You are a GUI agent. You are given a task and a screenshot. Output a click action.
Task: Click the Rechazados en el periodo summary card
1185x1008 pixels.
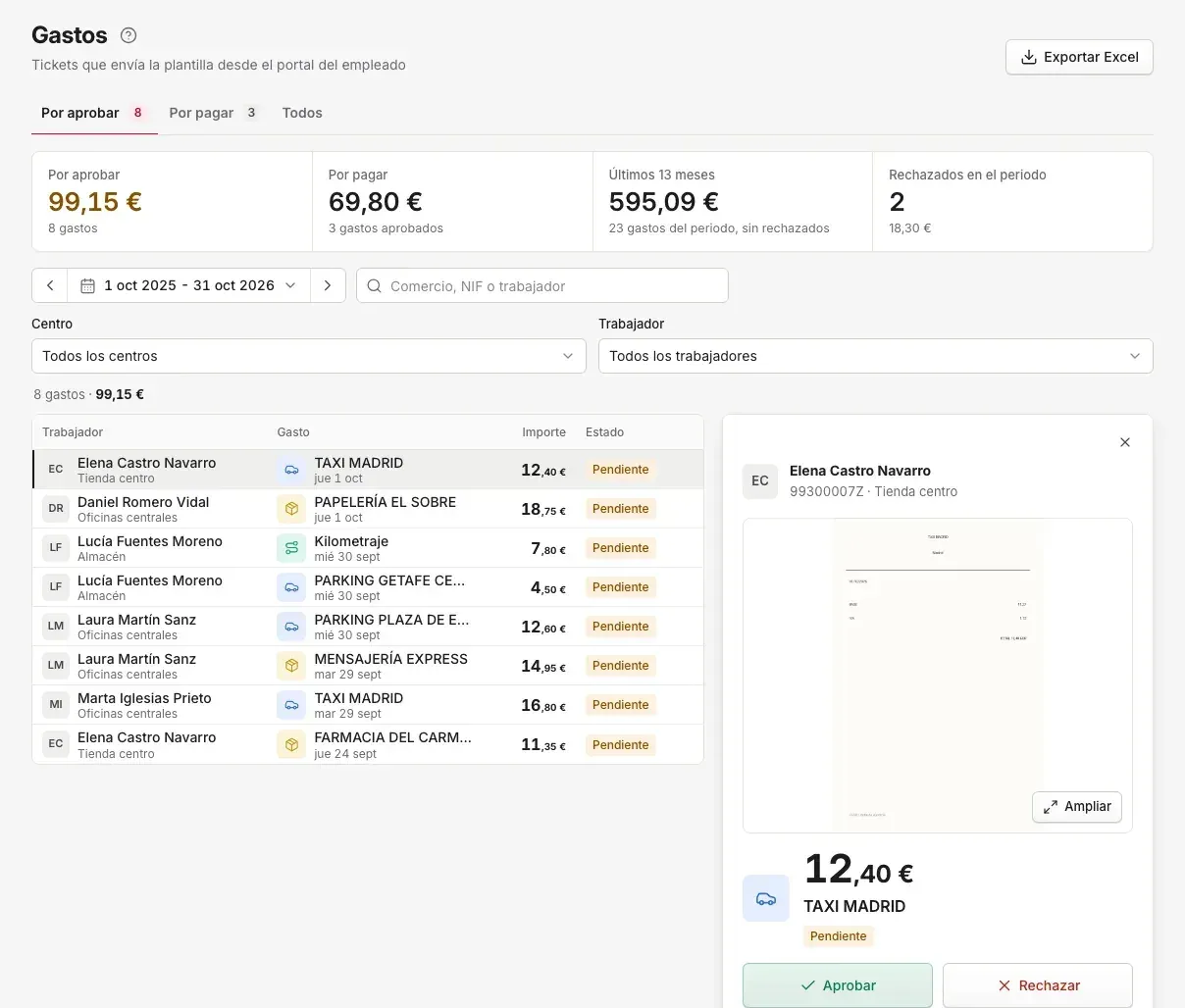pyautogui.click(x=1012, y=201)
